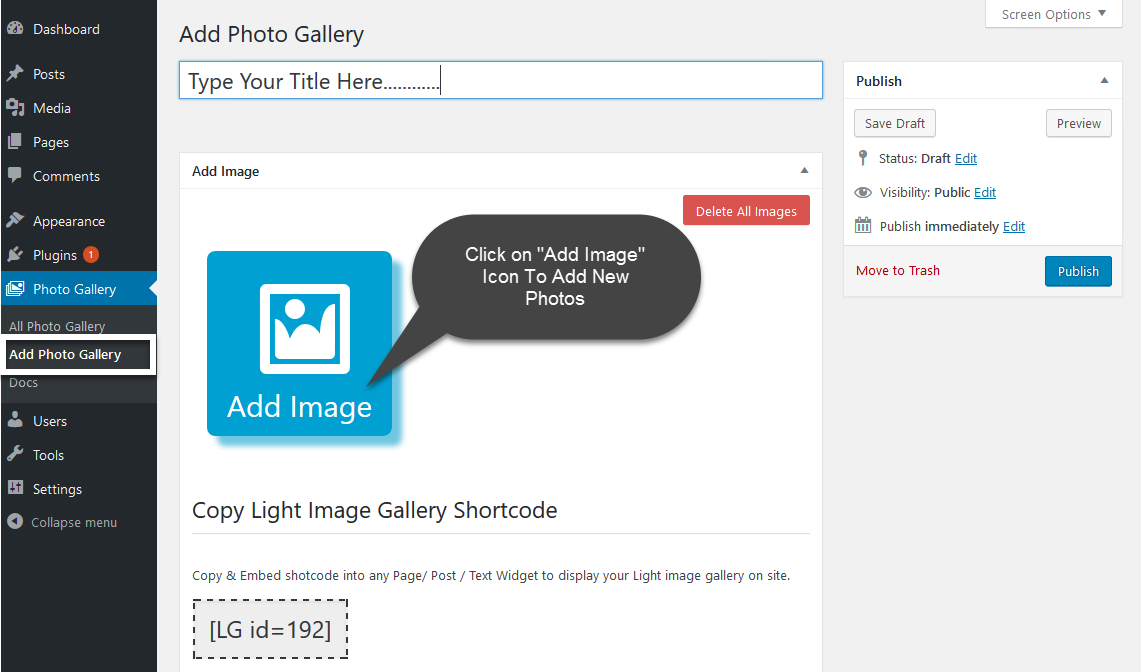
Task: Click the Media icon in sidebar
Action: tap(15, 108)
